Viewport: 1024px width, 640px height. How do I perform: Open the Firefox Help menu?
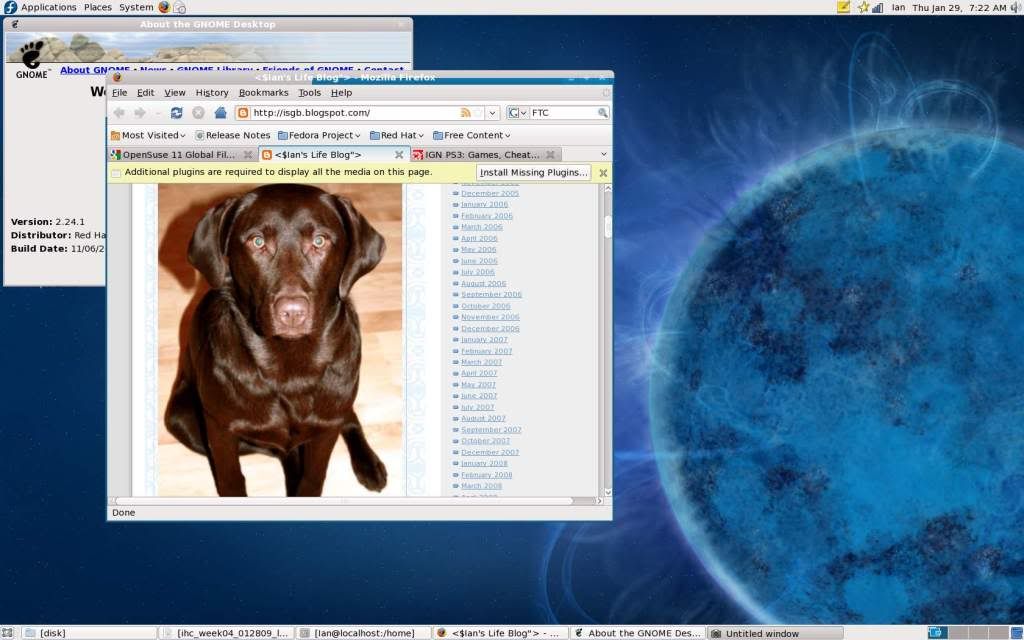[342, 93]
